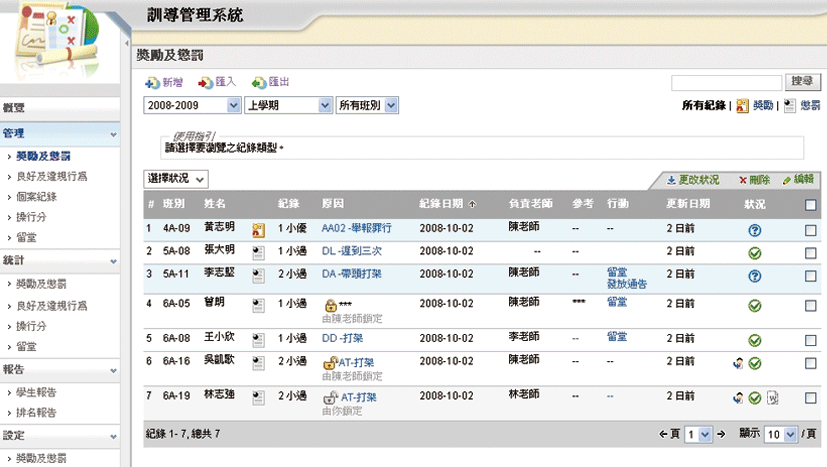
Task: Open the 2008-2009 school year dropdown
Action: (x=193, y=105)
